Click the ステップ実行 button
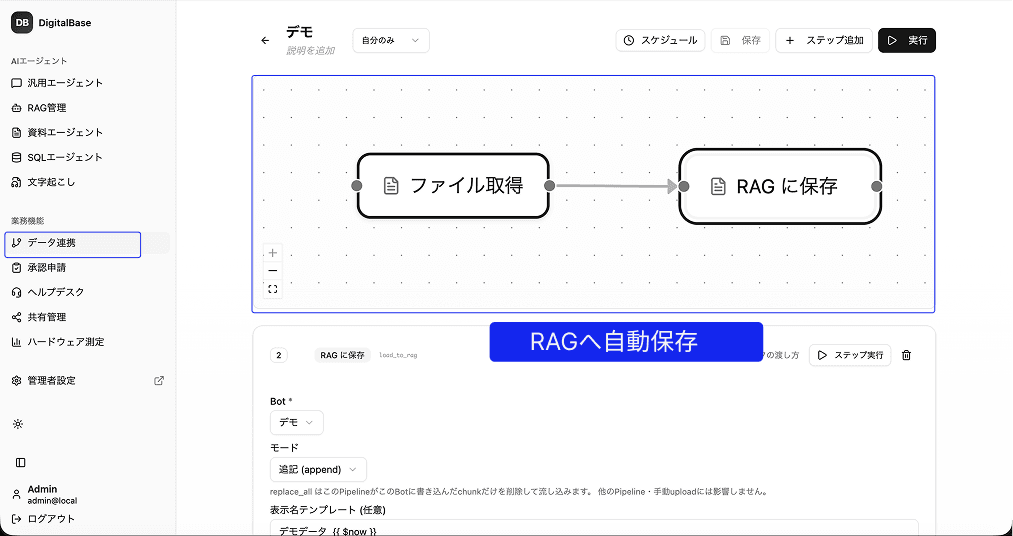 (850, 355)
